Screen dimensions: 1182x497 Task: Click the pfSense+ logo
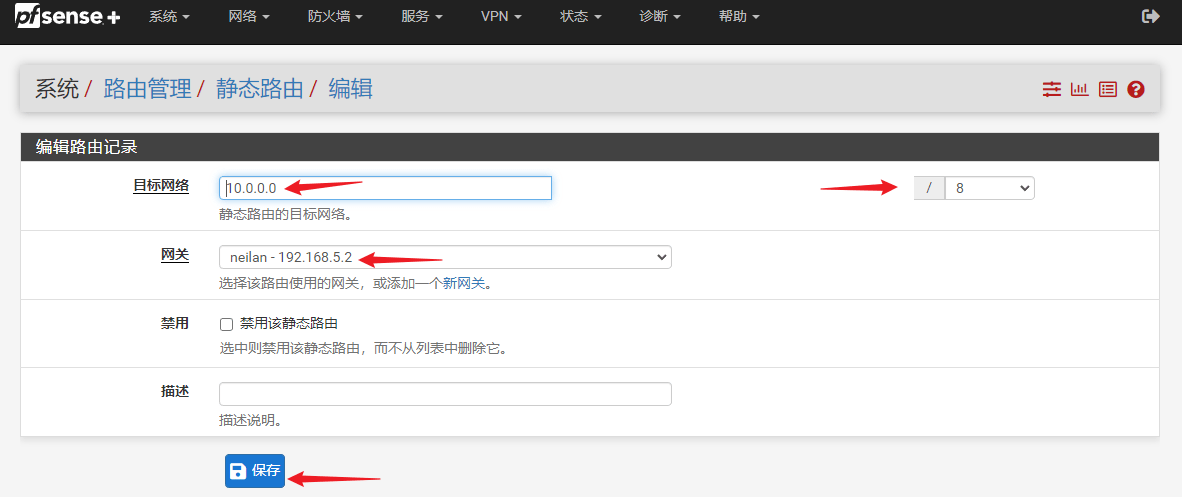(x=67, y=17)
